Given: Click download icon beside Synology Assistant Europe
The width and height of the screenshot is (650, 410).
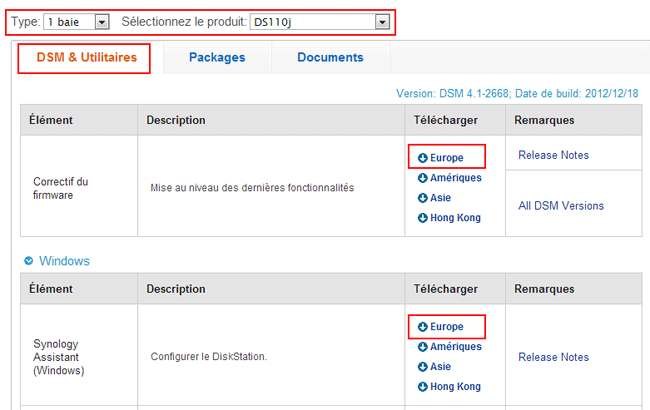Looking at the screenshot, I should [423, 327].
